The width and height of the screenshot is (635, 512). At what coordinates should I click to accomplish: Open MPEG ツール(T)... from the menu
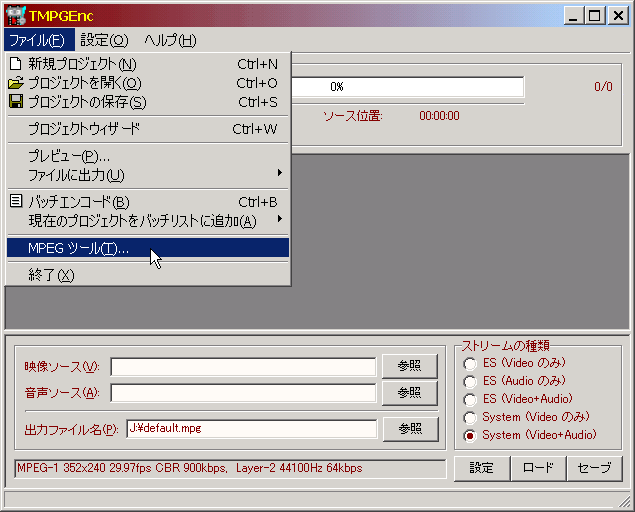148,247
